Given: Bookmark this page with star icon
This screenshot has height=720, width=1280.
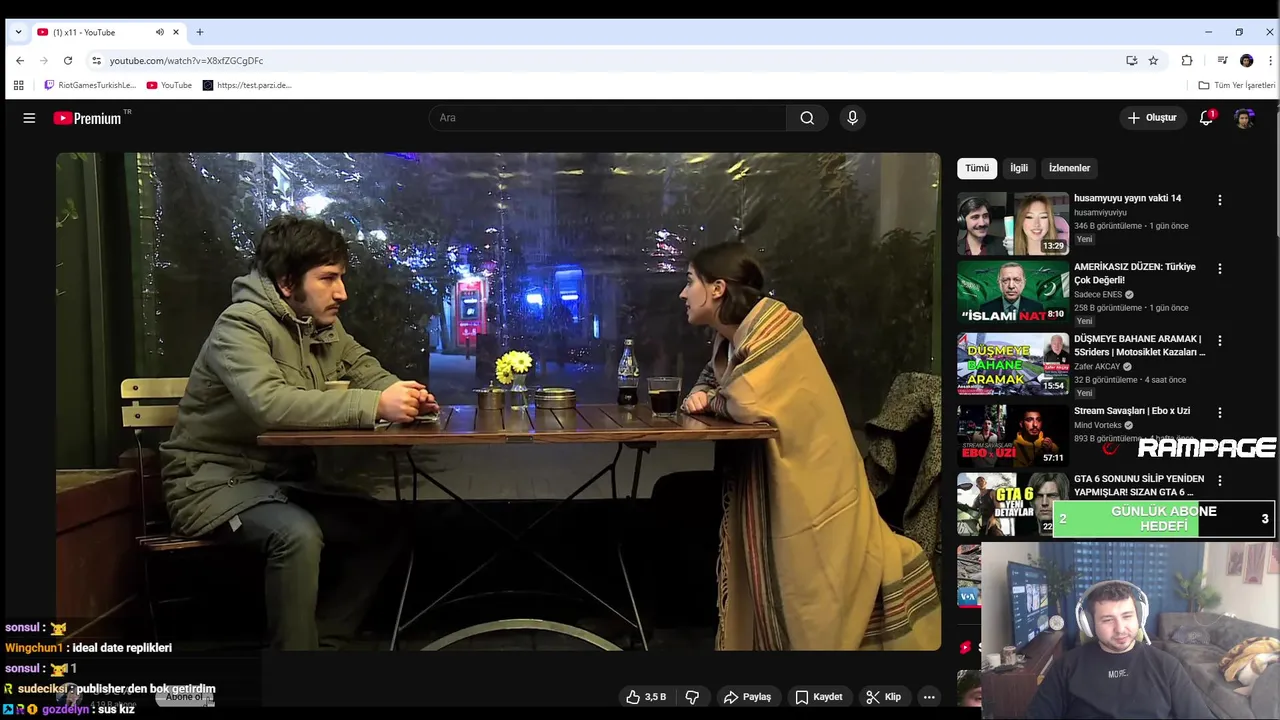Looking at the screenshot, I should [x=1153, y=60].
